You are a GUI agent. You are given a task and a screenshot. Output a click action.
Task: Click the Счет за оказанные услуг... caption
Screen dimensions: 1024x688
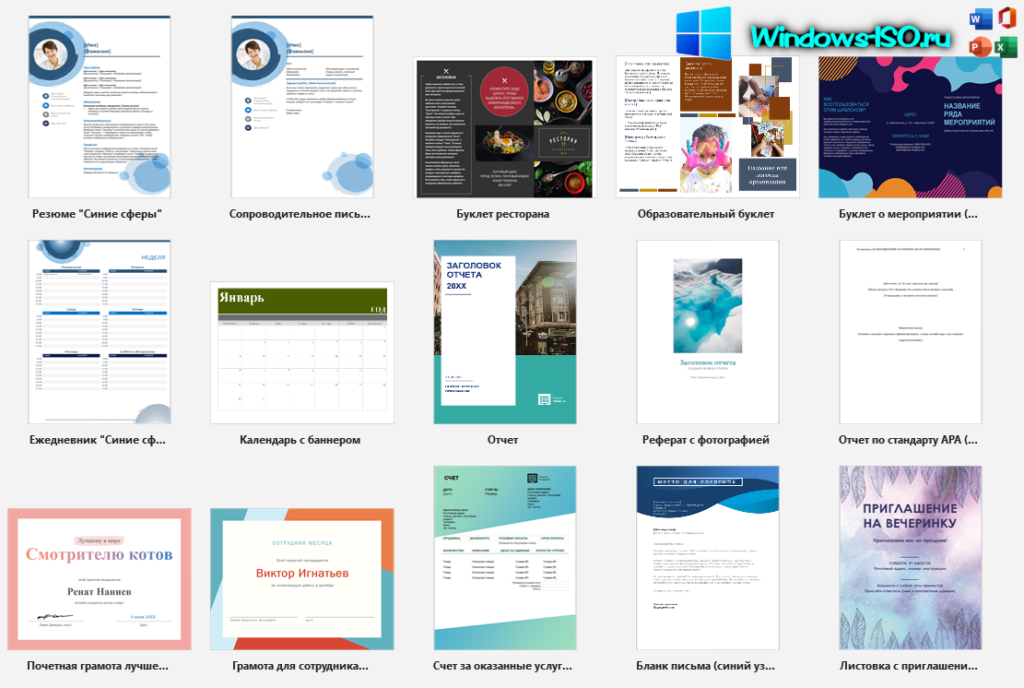tap(502, 666)
